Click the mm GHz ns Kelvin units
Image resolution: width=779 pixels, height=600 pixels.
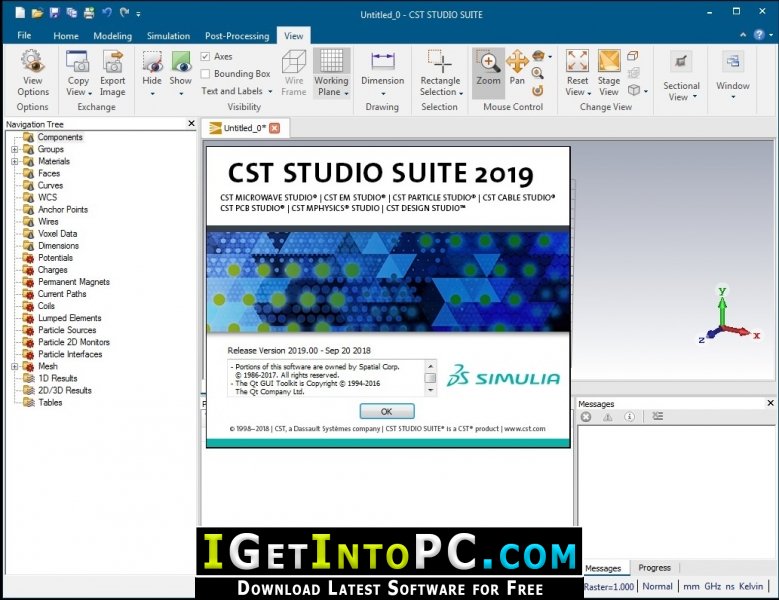point(723,587)
